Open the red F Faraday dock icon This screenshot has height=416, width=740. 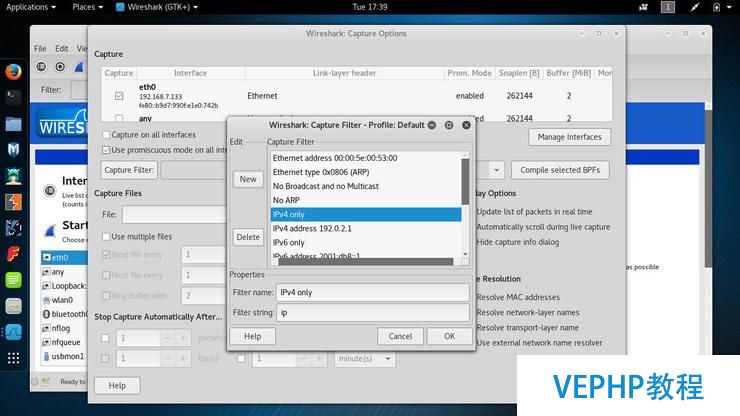click(x=13, y=254)
